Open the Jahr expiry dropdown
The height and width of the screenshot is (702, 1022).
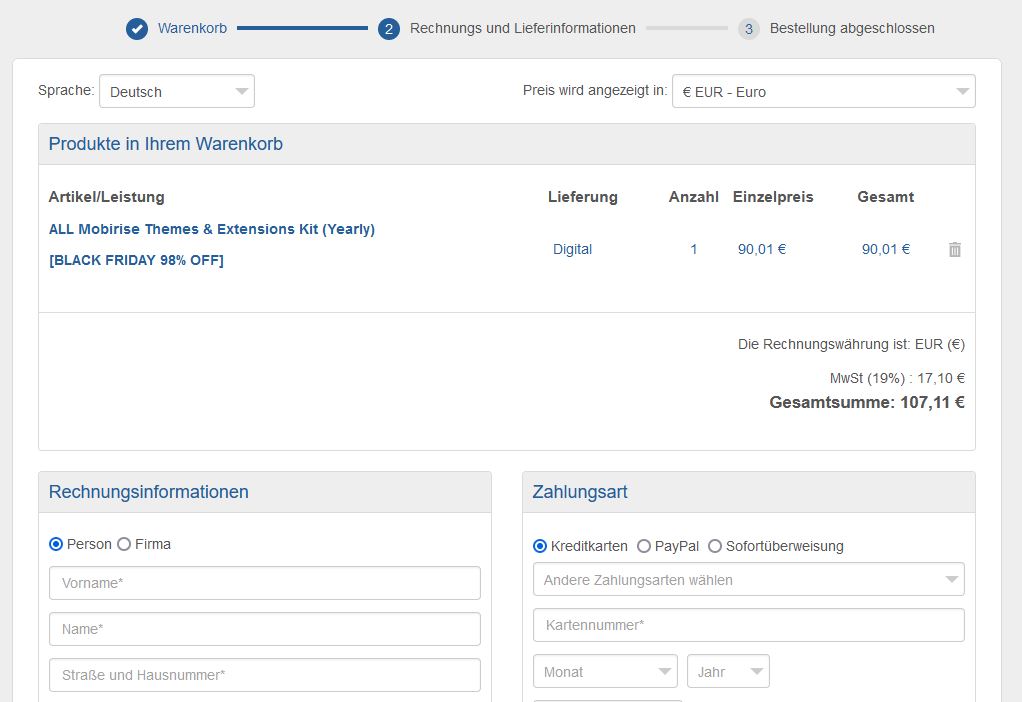click(728, 672)
